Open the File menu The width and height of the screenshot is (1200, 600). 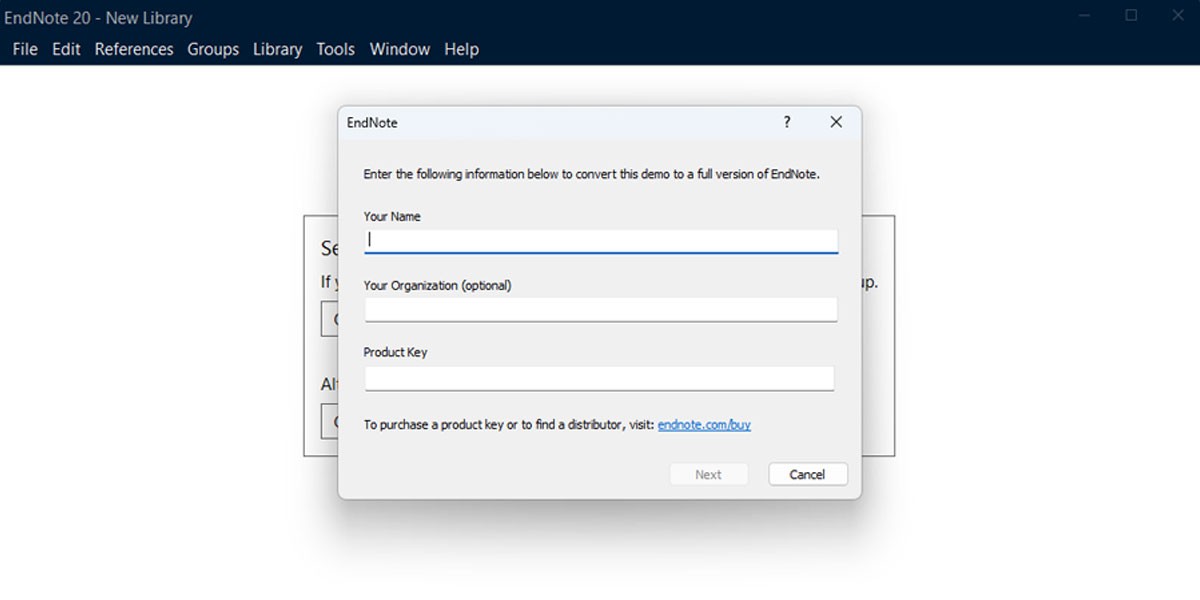point(24,48)
